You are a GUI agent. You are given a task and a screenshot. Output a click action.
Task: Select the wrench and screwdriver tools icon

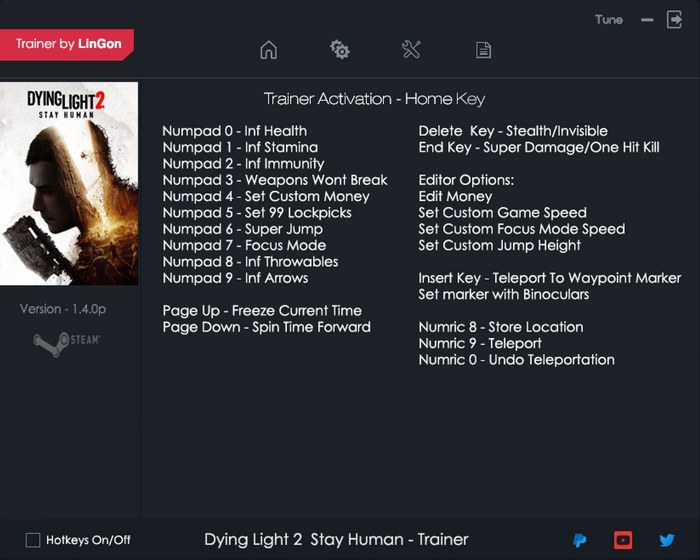[411, 50]
